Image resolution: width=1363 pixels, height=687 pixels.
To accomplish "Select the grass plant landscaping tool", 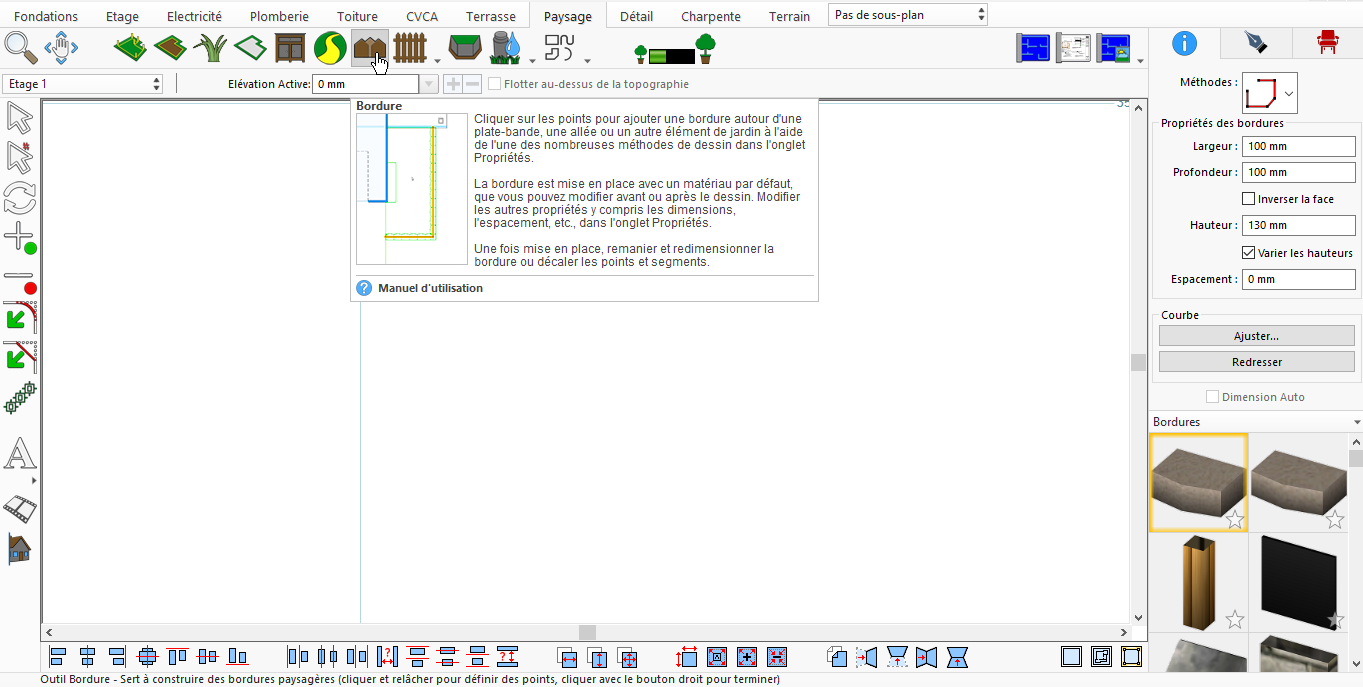I will (210, 47).
